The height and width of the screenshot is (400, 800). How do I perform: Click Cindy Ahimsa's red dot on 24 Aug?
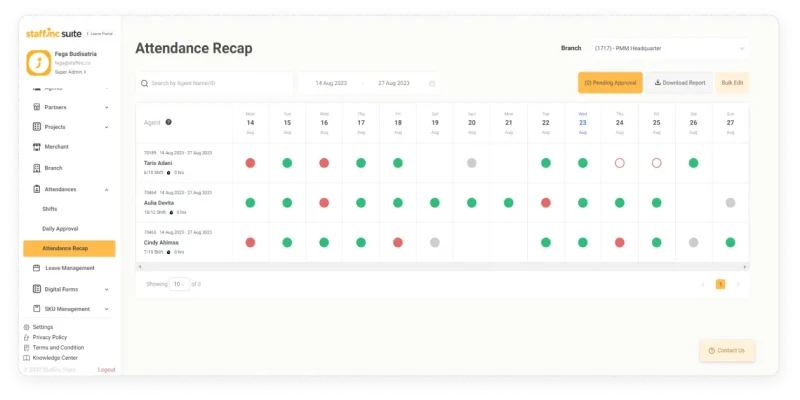click(619, 242)
